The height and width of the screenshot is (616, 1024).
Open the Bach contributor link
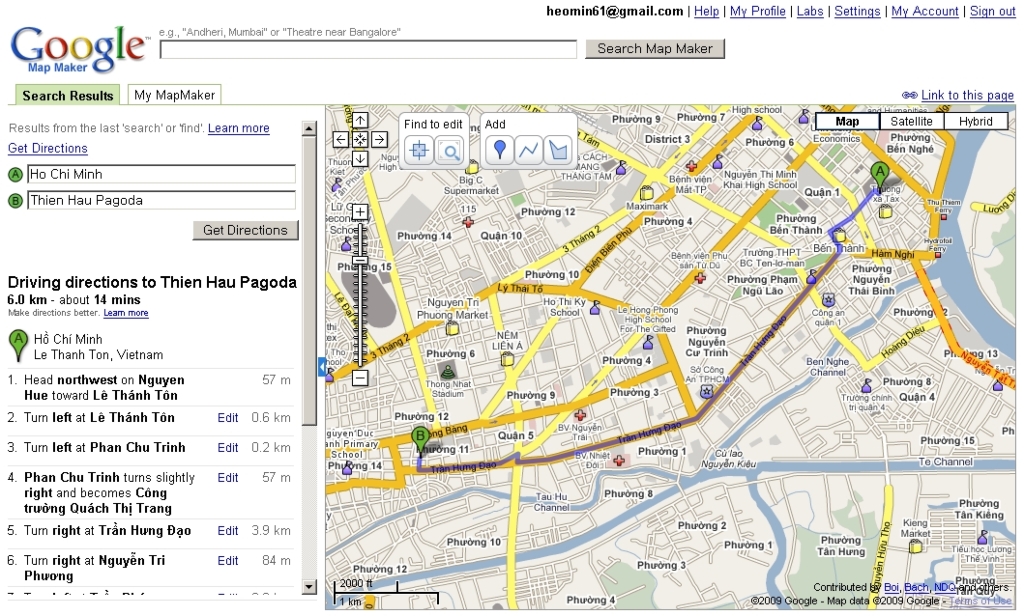[916, 587]
